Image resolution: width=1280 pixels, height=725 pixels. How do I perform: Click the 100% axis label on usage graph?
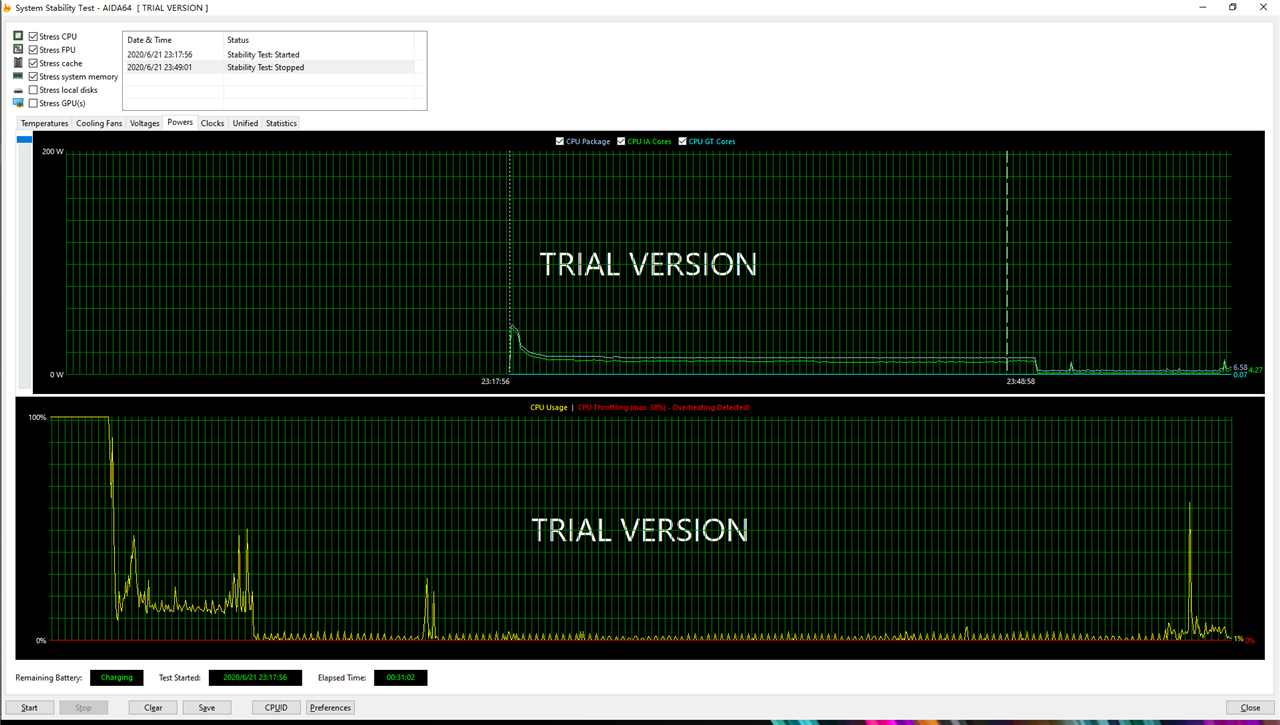[36, 417]
